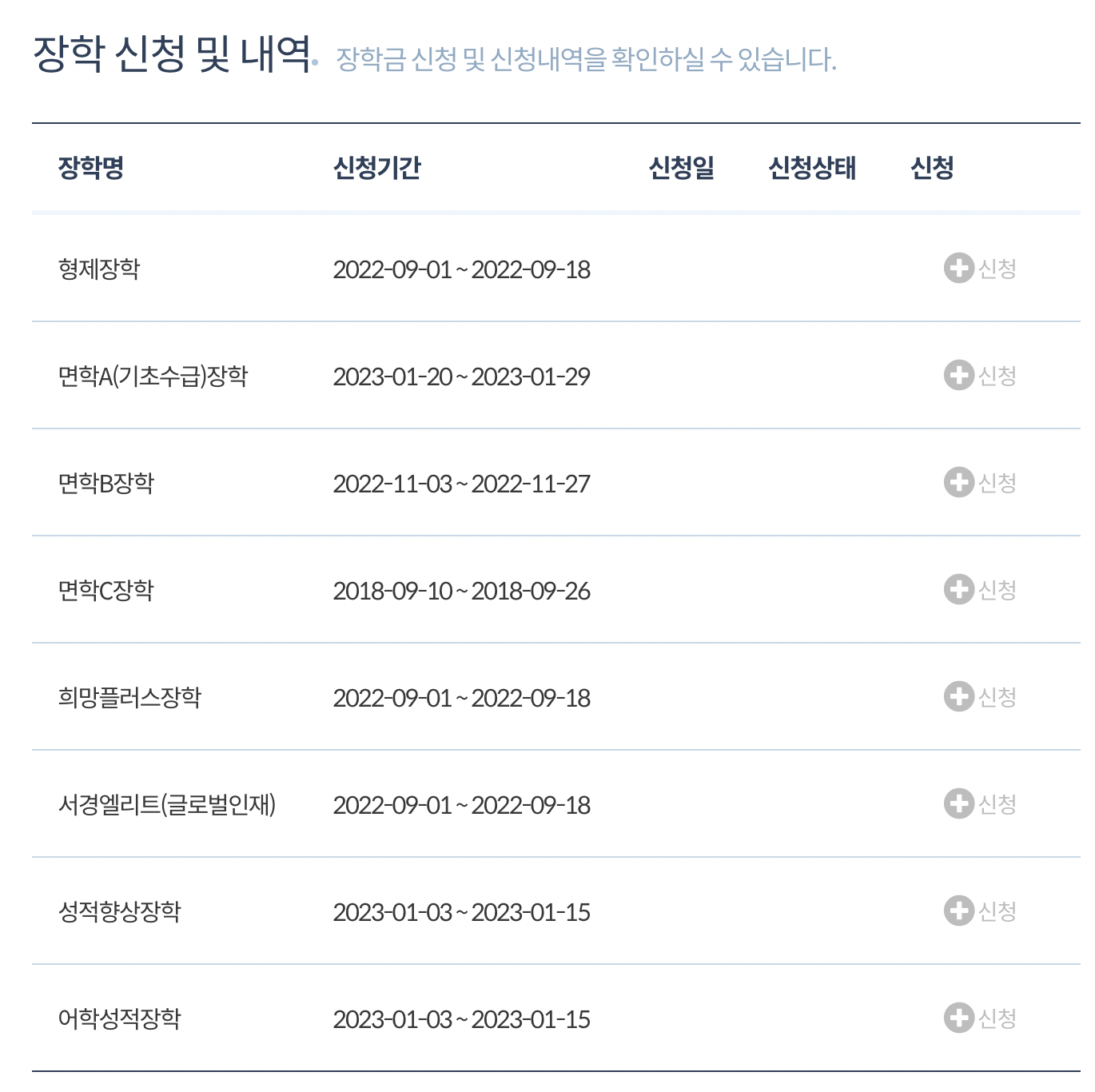The image size is (1095, 1092).
Task: Click the plus icon for 면학C장학
Action: coord(958,590)
